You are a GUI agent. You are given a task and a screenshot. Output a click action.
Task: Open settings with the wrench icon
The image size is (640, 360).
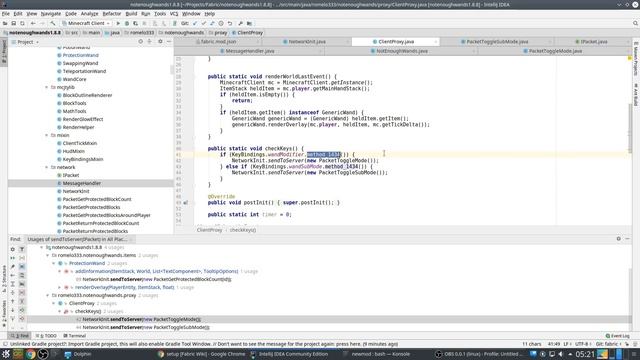[x=240, y=23]
